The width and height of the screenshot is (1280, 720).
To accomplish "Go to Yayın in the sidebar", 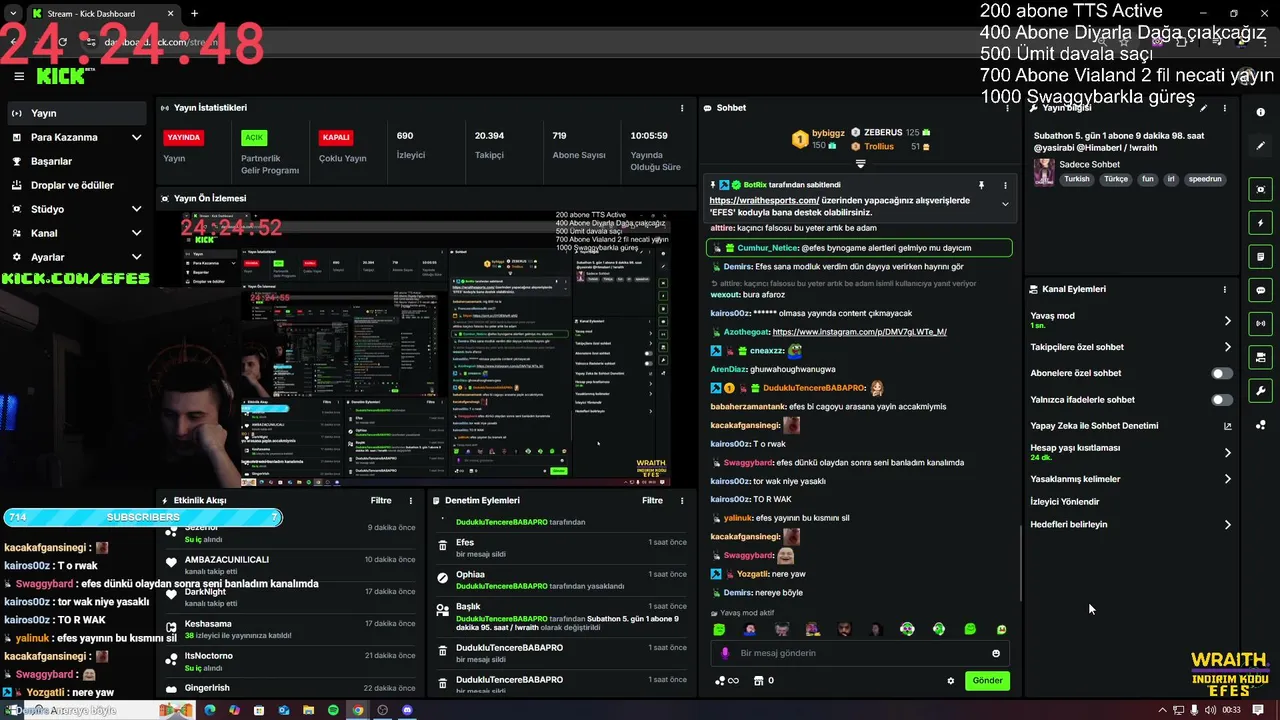I will pos(76,113).
